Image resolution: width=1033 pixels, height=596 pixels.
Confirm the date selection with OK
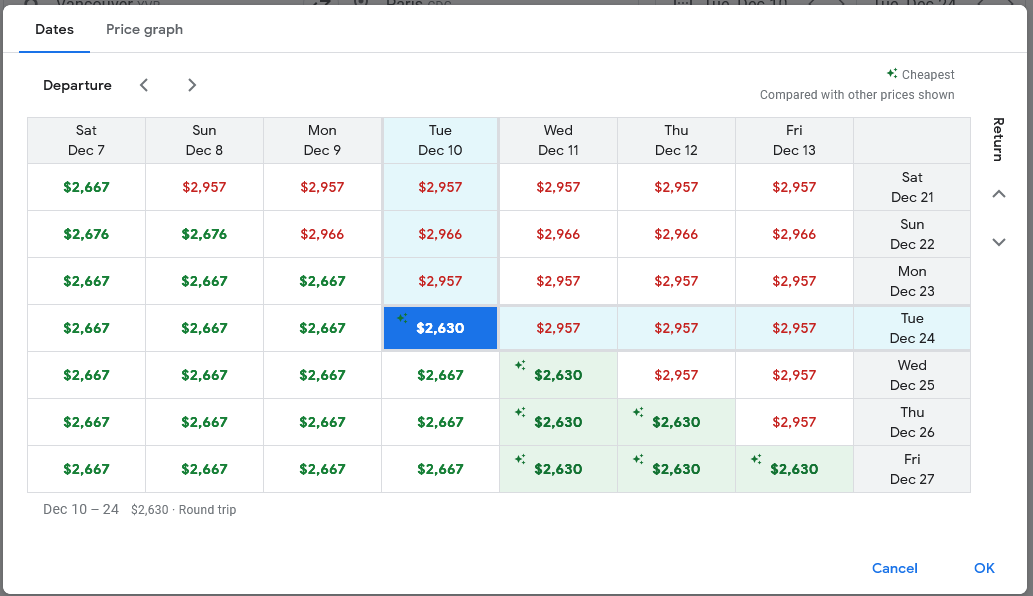coord(984,568)
